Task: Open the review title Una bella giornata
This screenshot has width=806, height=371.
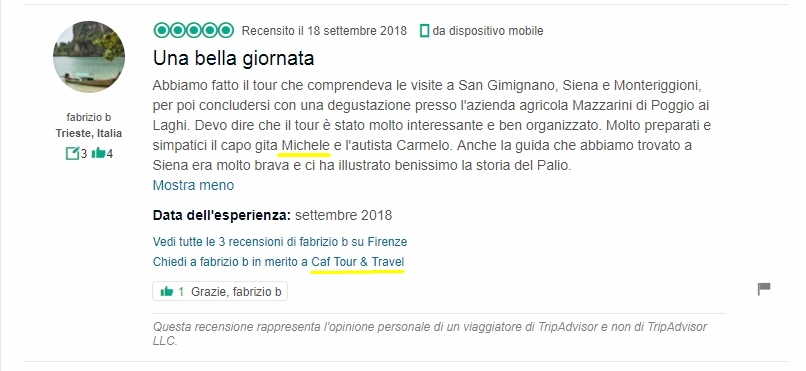Action: tap(233, 58)
